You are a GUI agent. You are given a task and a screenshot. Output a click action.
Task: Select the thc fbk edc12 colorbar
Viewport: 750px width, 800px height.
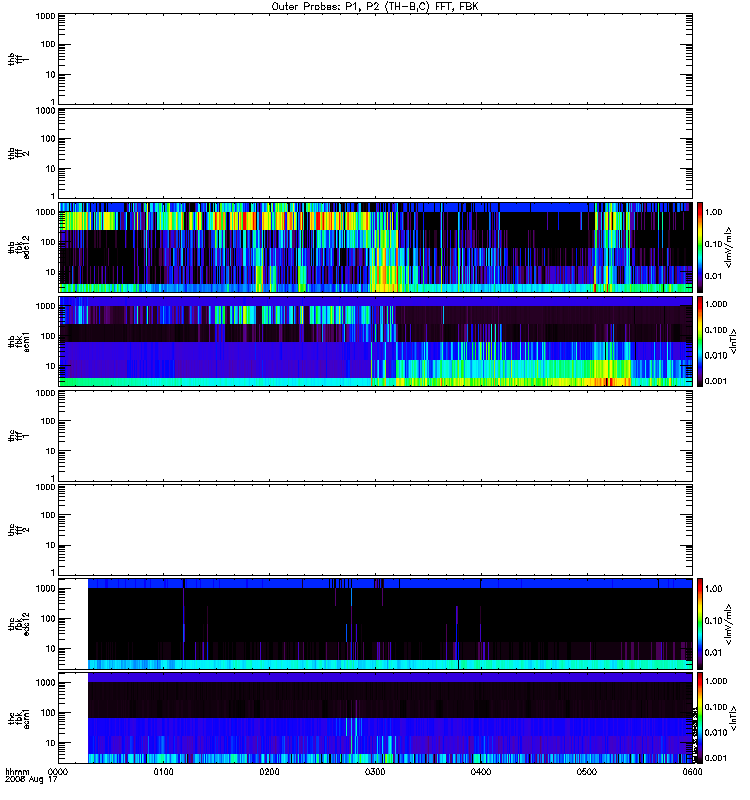pos(700,624)
